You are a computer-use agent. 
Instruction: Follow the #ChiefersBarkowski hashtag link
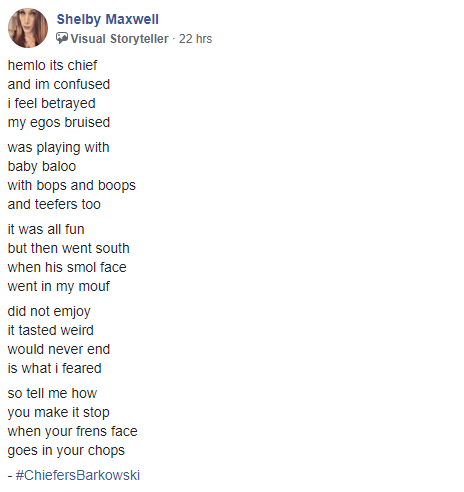(78, 475)
